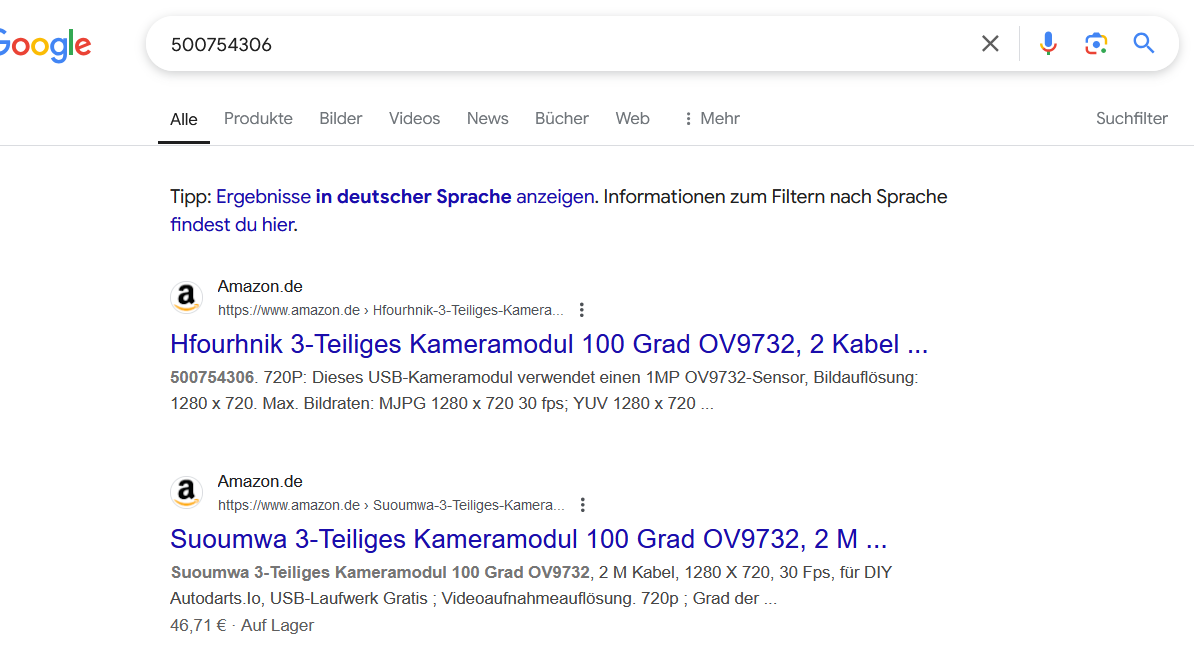Screen dimensions: 1194x657
Task: Switch to the News tab
Action: [x=487, y=119]
